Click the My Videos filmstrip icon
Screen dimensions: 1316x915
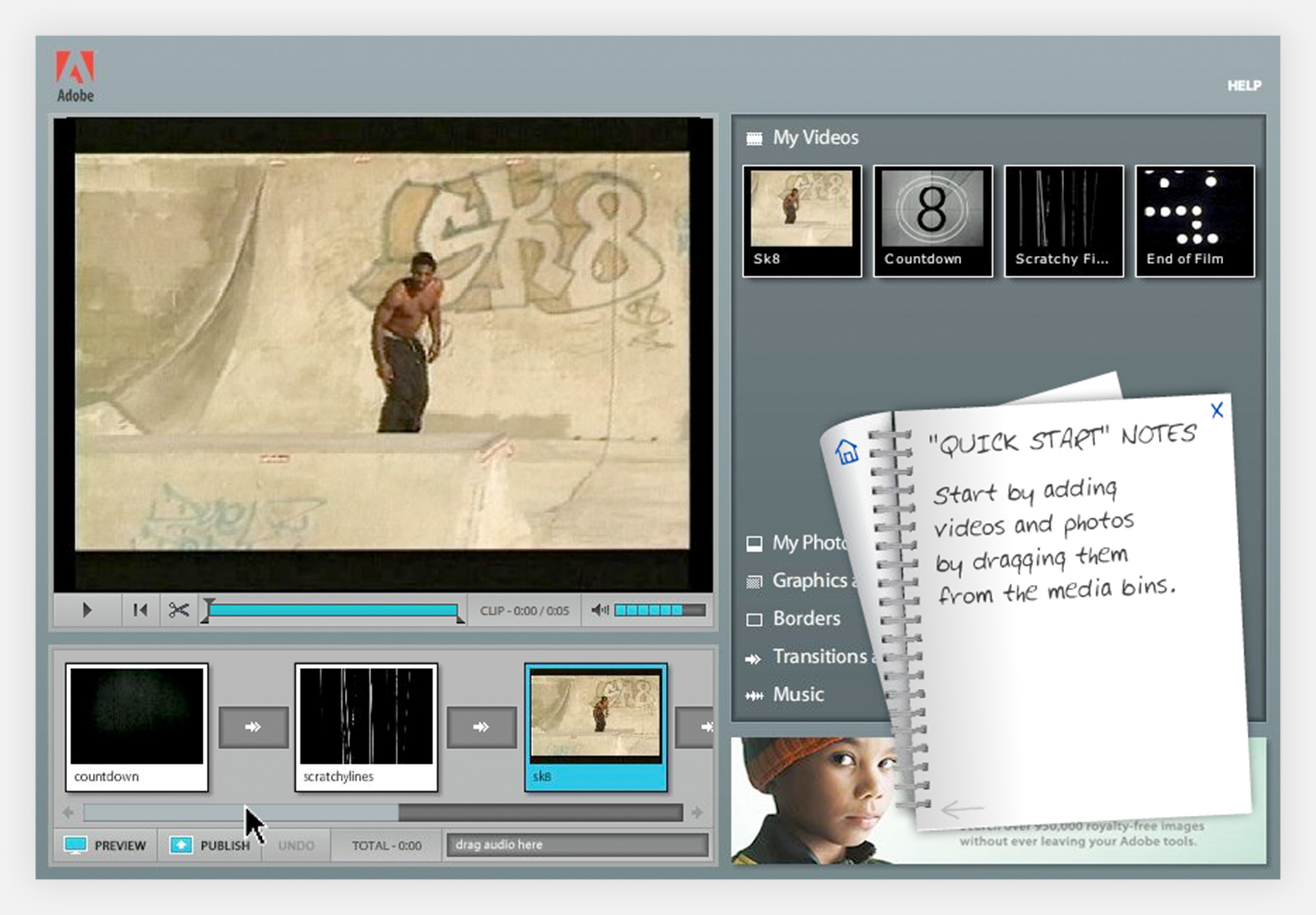pos(754,138)
